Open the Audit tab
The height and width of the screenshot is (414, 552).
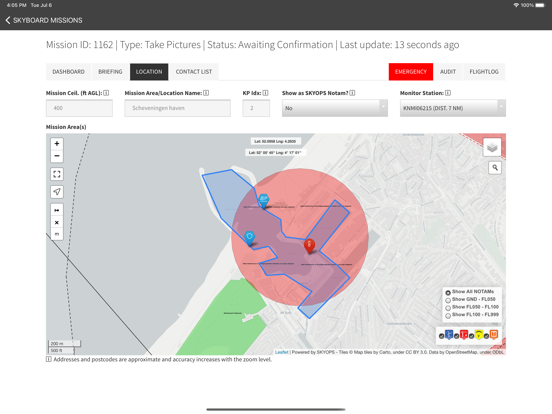point(448,72)
